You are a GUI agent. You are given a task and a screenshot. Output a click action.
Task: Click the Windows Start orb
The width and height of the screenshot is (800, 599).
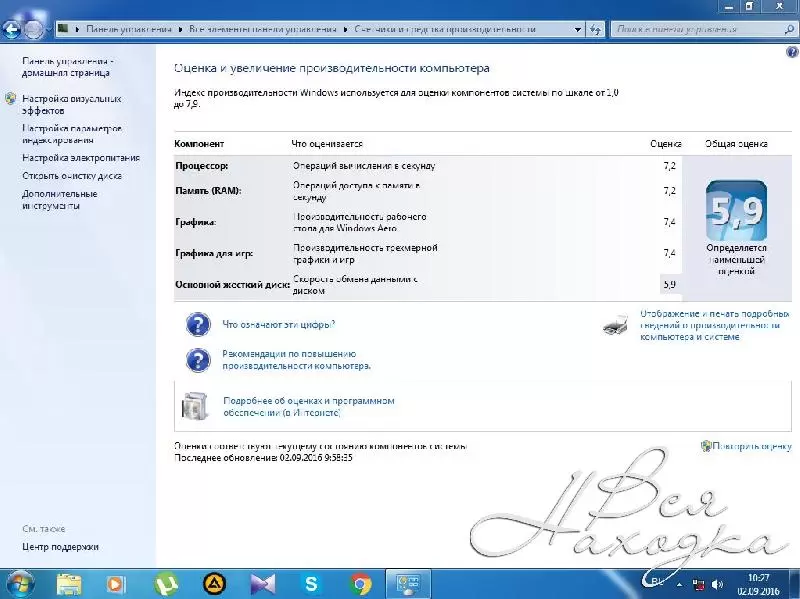click(x=20, y=582)
